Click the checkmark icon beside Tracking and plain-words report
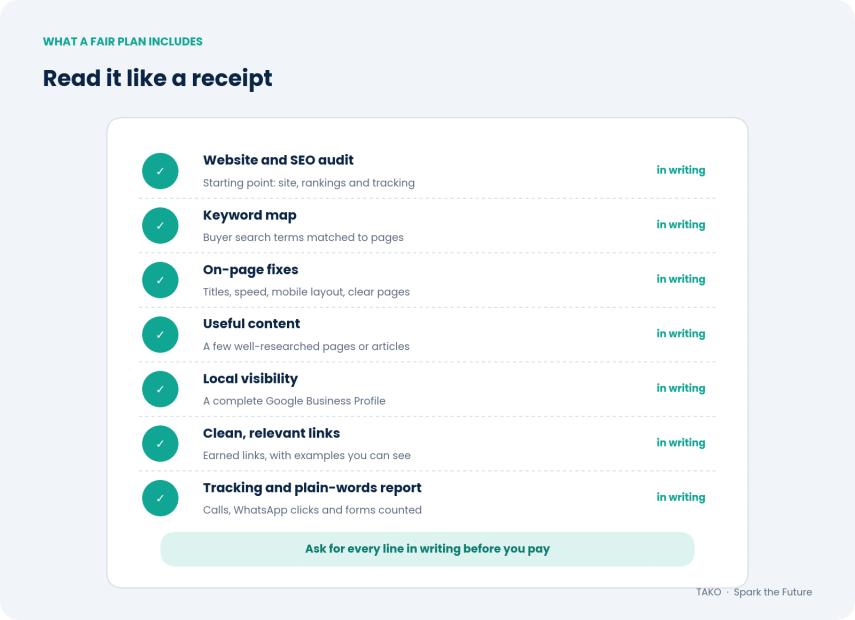Screen dimensions: 855x620 point(160,498)
